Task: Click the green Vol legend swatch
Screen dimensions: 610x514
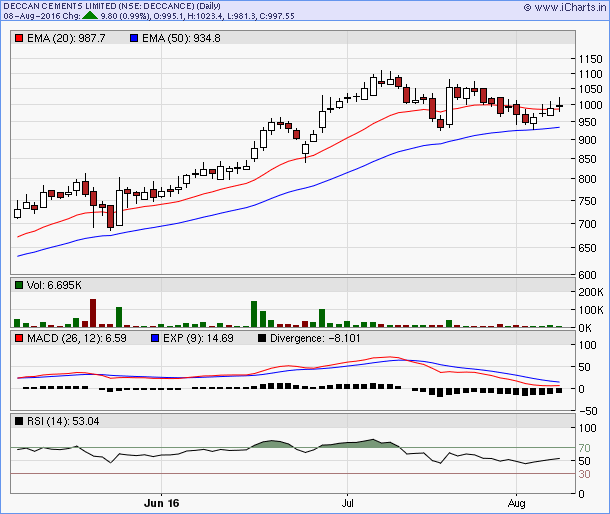Action: [19, 285]
